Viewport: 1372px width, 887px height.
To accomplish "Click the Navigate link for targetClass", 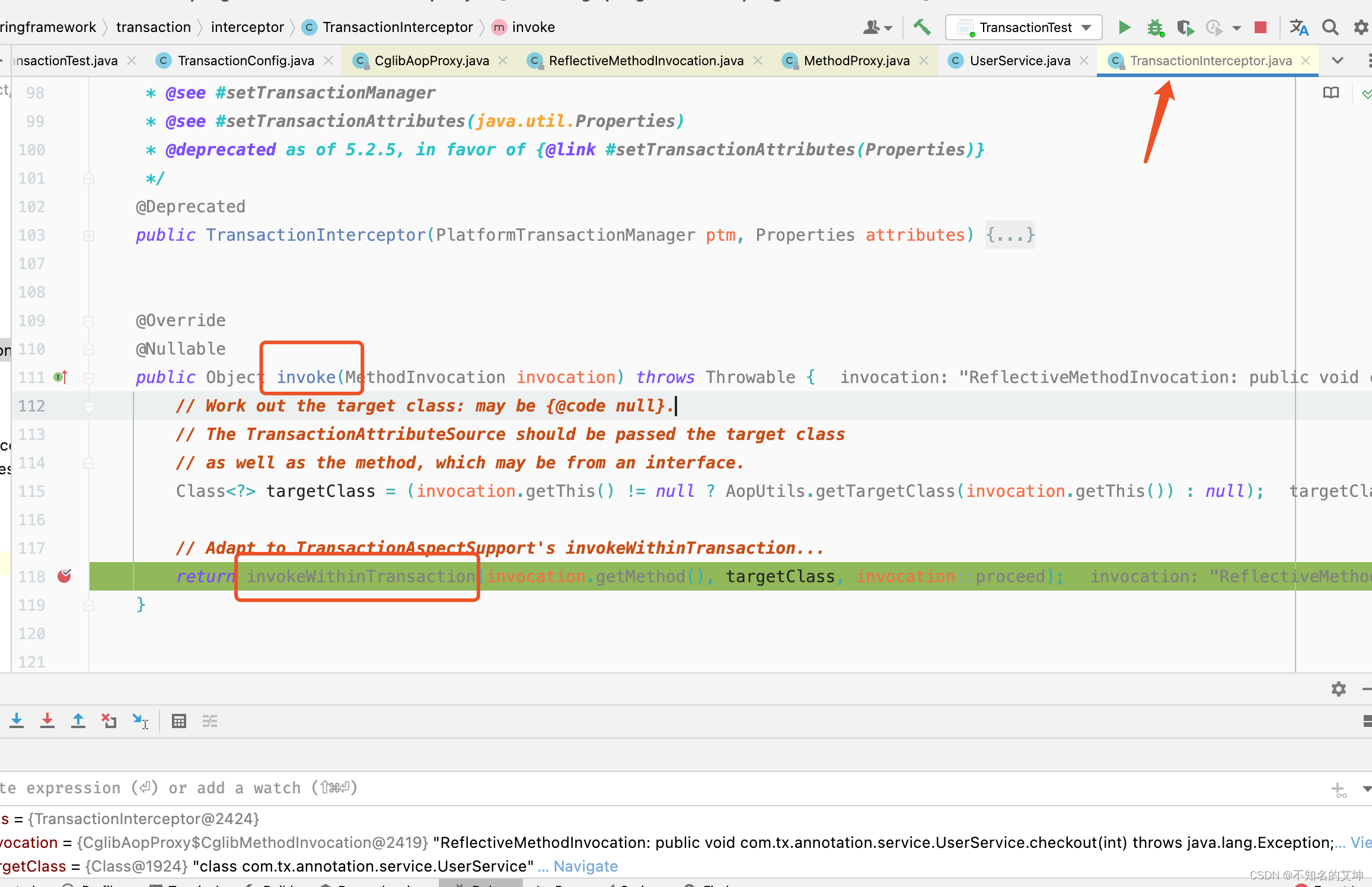I will pyautogui.click(x=585, y=866).
